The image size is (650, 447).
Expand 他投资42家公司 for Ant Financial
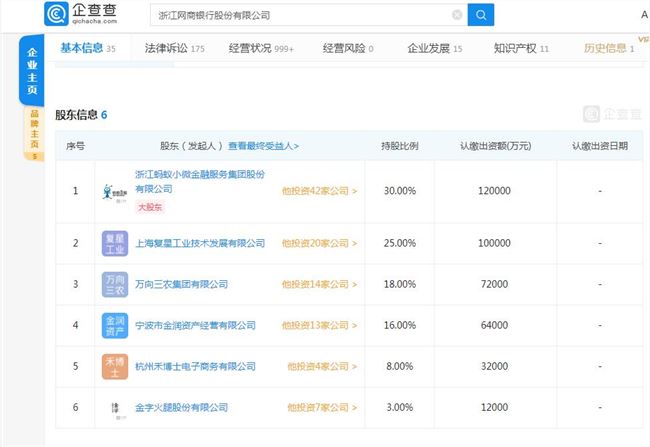[319, 191]
